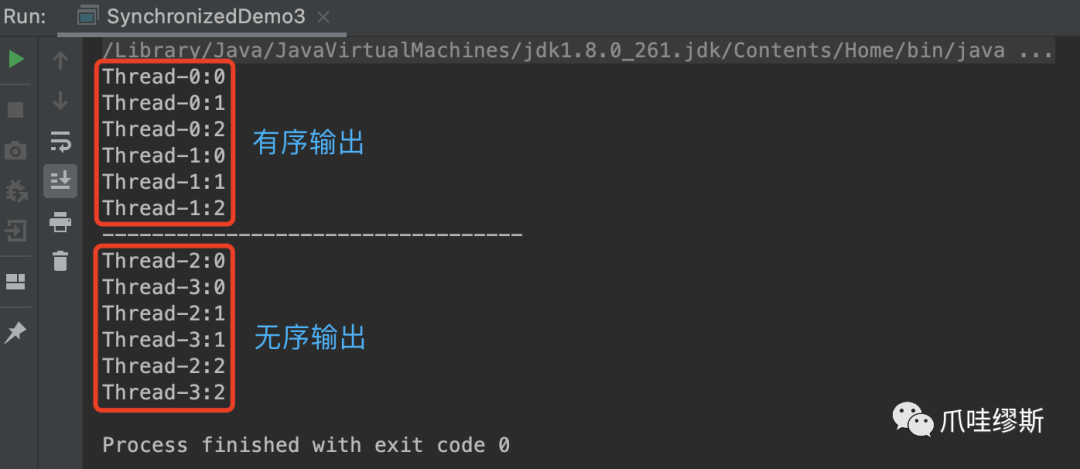Image resolution: width=1080 pixels, height=469 pixels.
Task: Clear all console output with trash icon
Action: pos(61,261)
